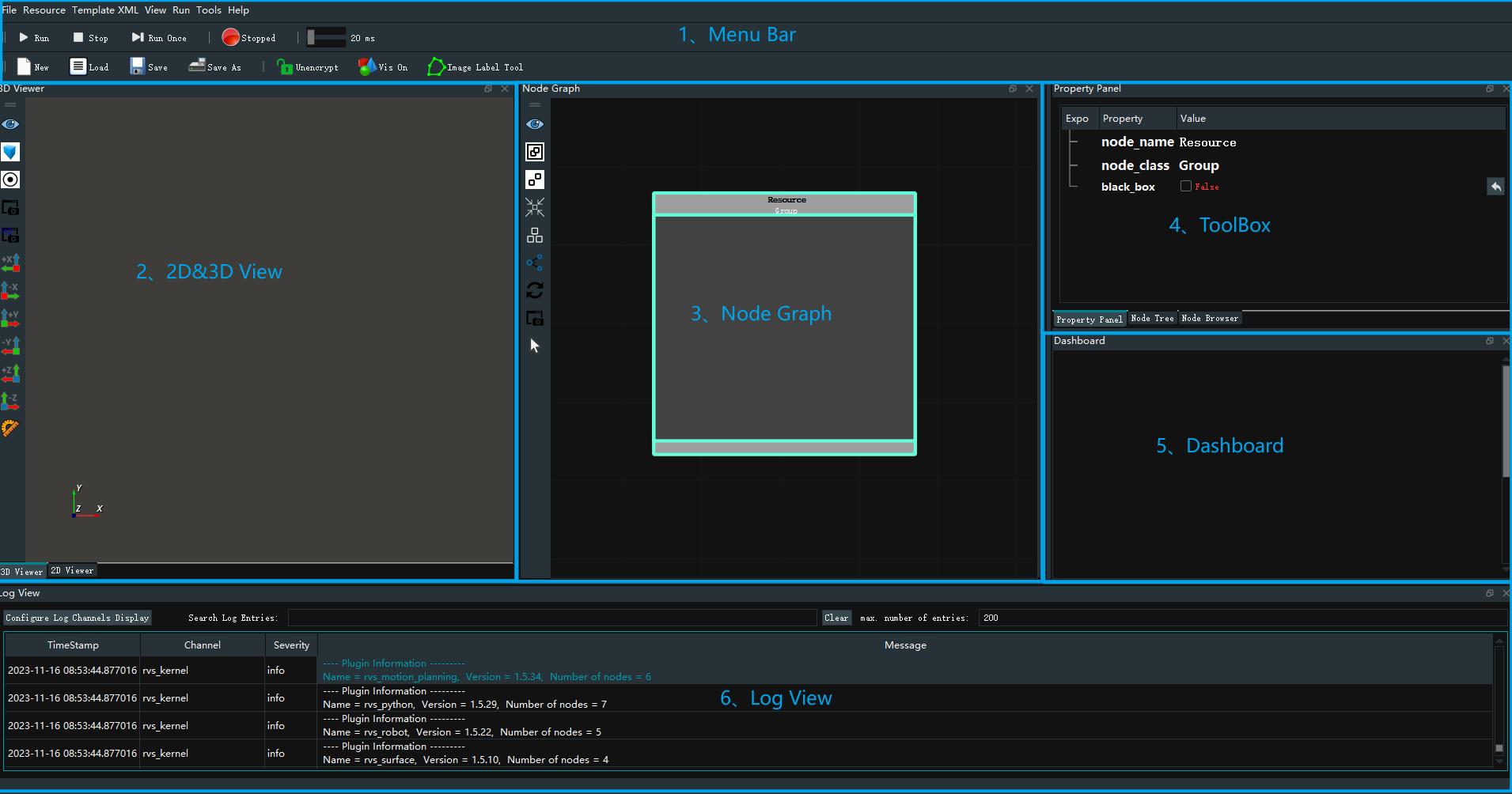Take a 3D Viewer screenshot with camera icon
The image size is (1512, 794).
tap(10, 207)
